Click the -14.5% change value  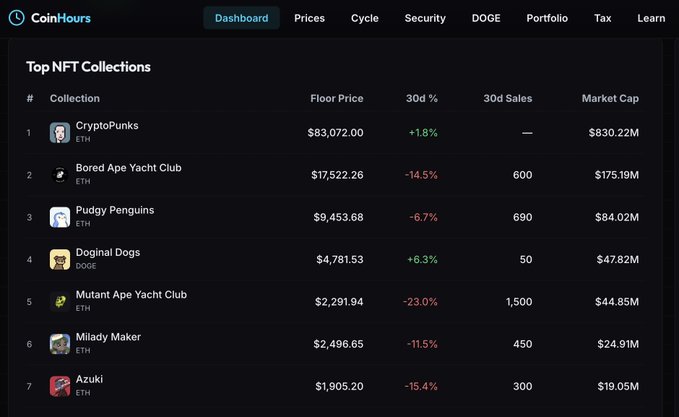point(421,175)
